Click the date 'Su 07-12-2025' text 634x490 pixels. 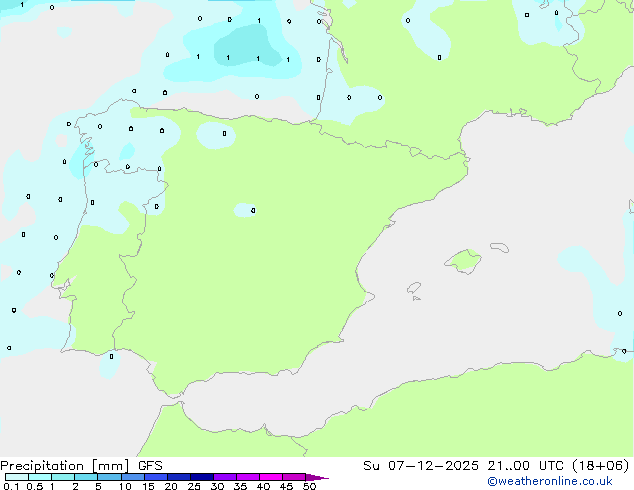point(421,466)
